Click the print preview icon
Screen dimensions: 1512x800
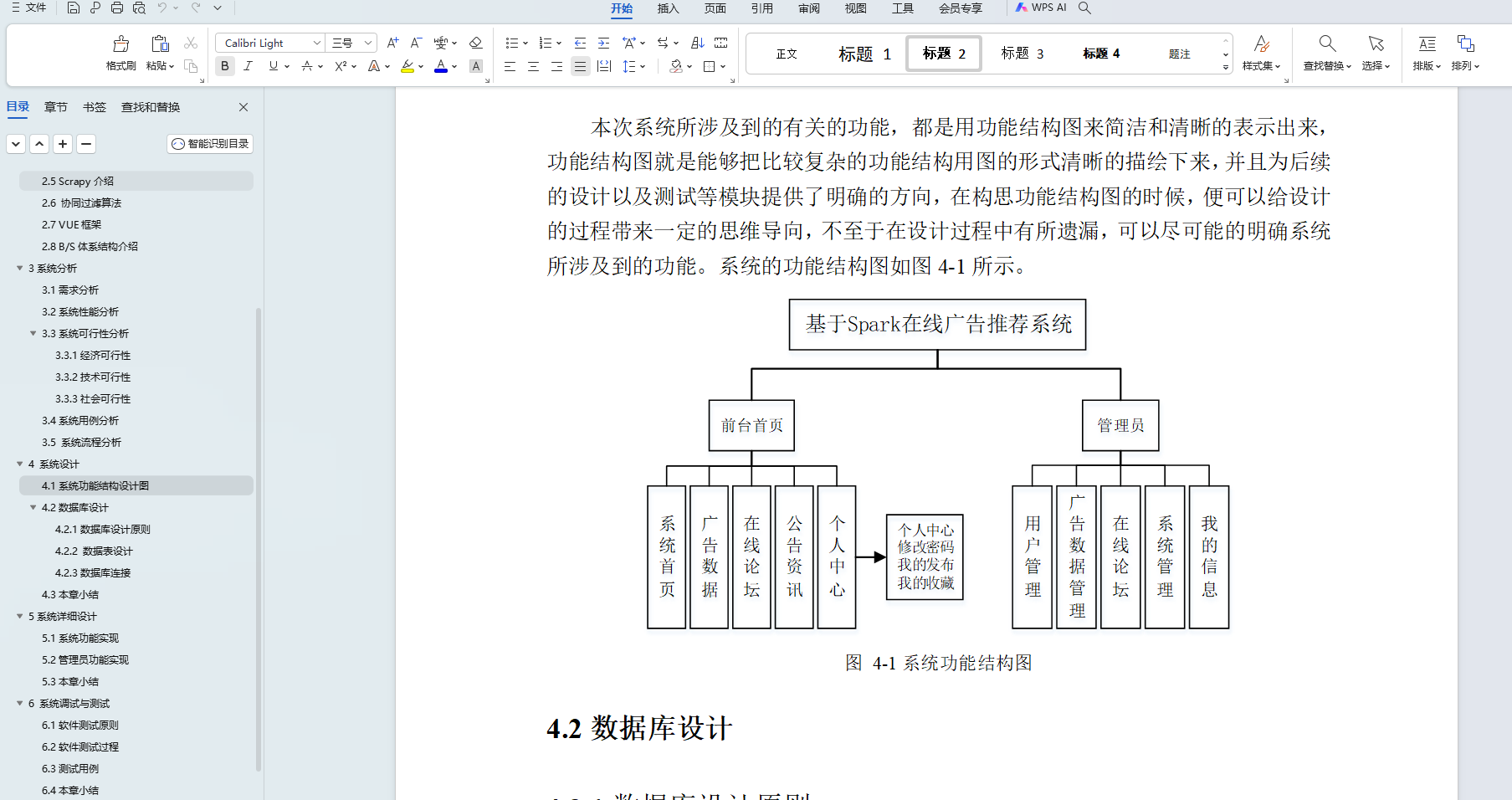pos(138,8)
